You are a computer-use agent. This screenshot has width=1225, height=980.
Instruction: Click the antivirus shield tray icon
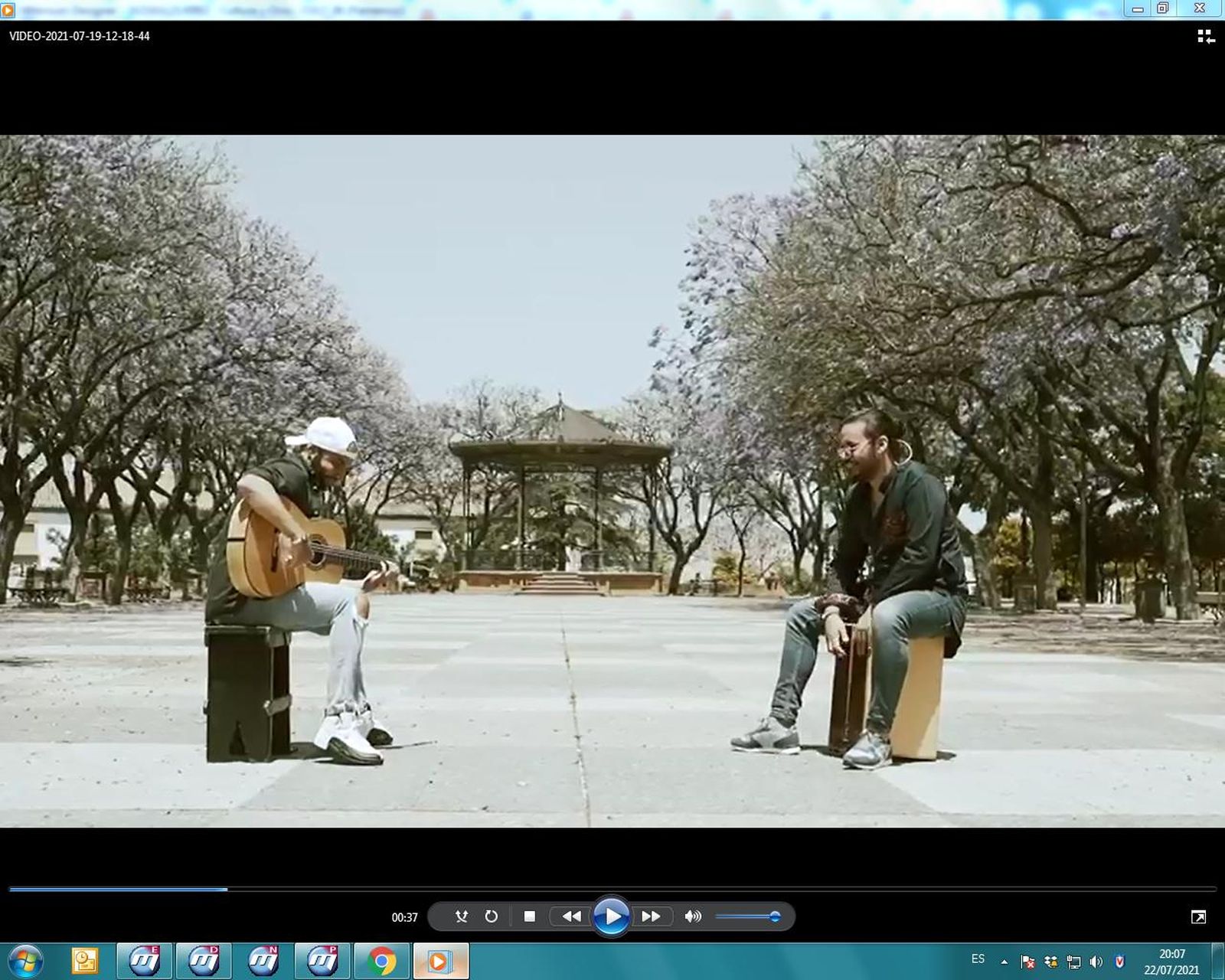pos(1119,962)
